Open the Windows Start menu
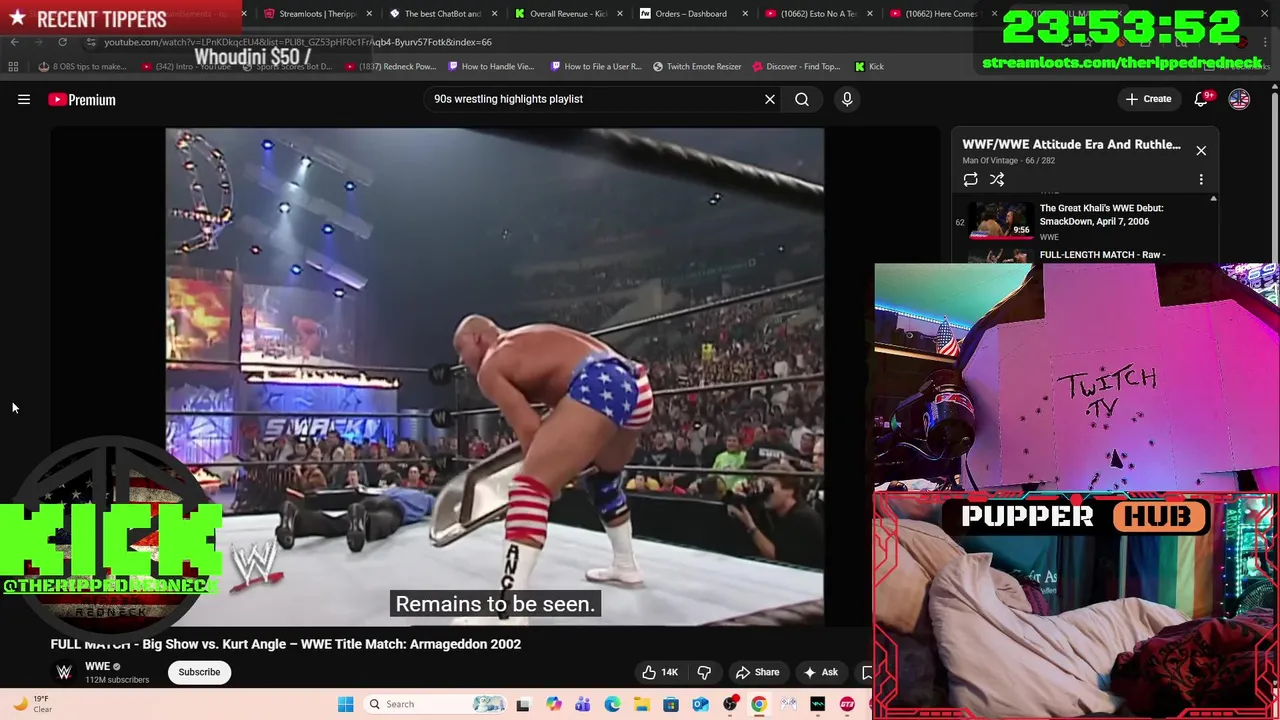 [345, 704]
